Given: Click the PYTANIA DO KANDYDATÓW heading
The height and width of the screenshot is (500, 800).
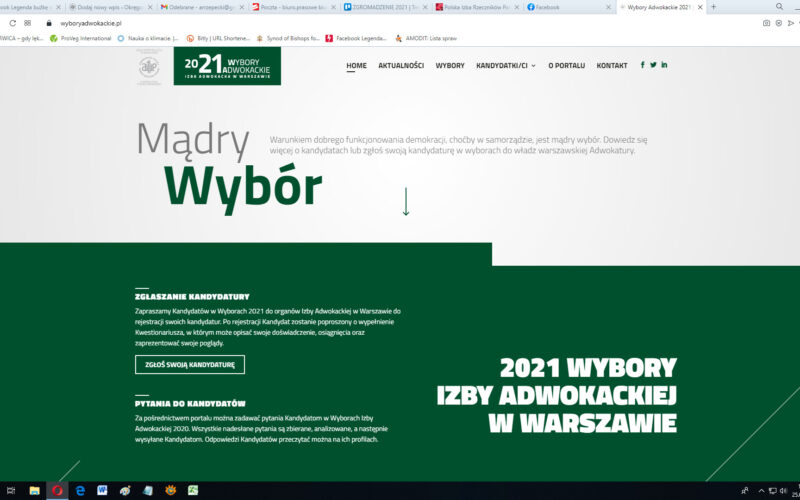Looking at the screenshot, I should tap(190, 404).
